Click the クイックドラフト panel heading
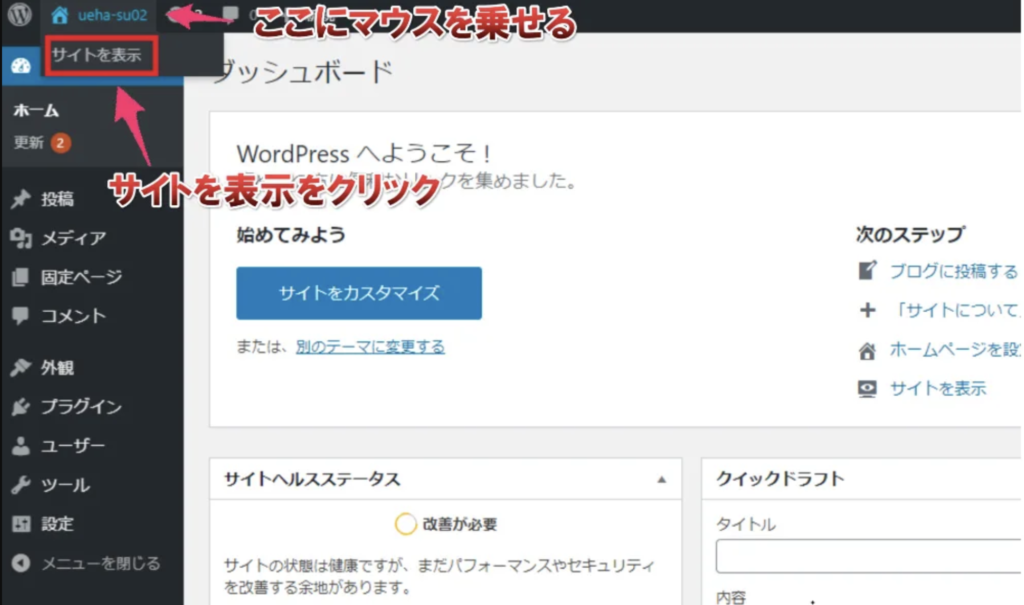1024x605 pixels. point(780,479)
